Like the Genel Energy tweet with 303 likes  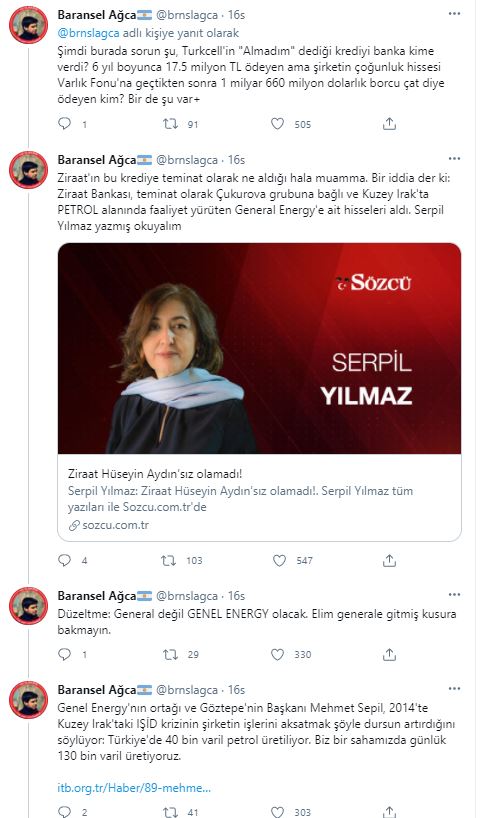coord(278,812)
